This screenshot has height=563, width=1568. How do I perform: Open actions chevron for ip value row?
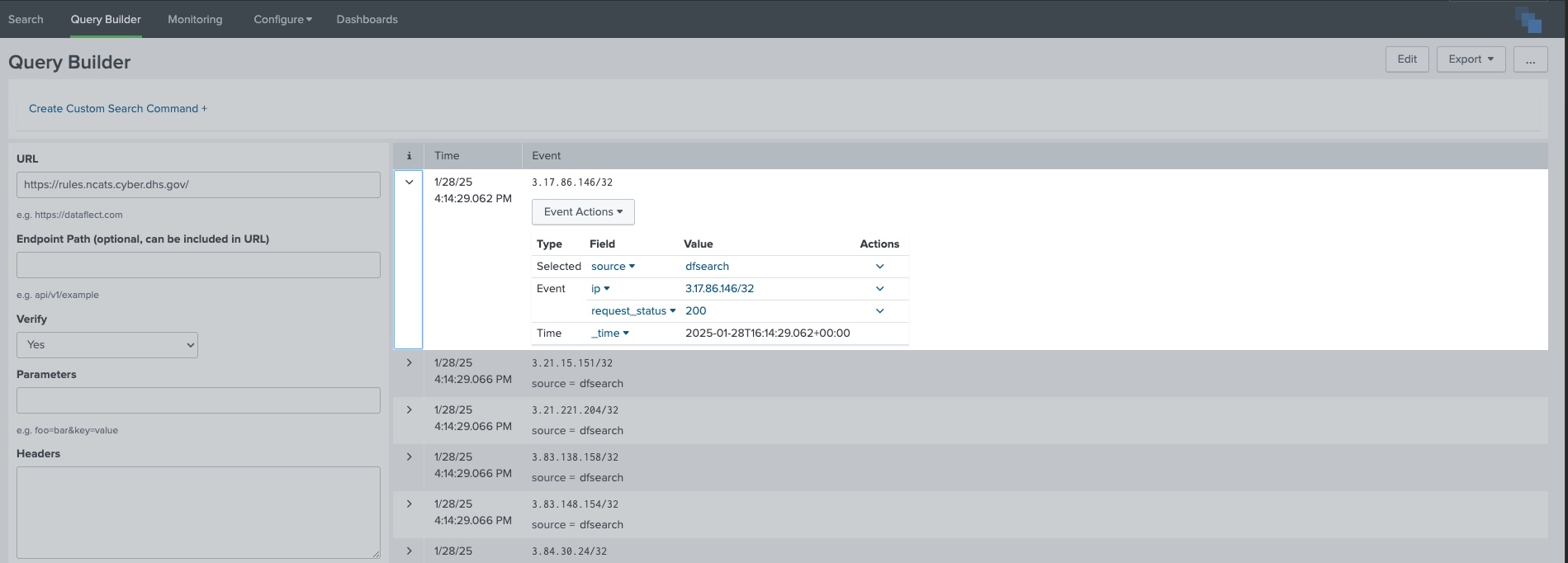(879, 289)
